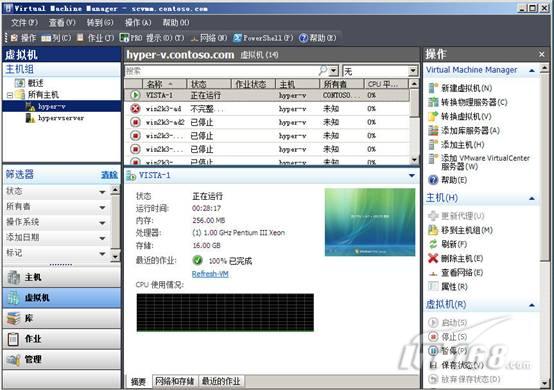The image size is (554, 390).
Task: Collapse the VISTA-1 details pane arrow
Action: [x=412, y=175]
